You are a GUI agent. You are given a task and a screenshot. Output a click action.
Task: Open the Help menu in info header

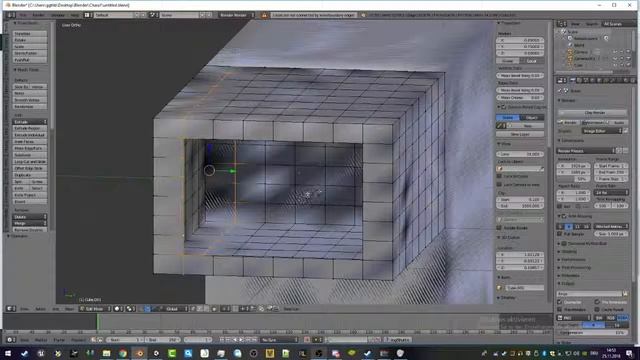click(x=75, y=15)
